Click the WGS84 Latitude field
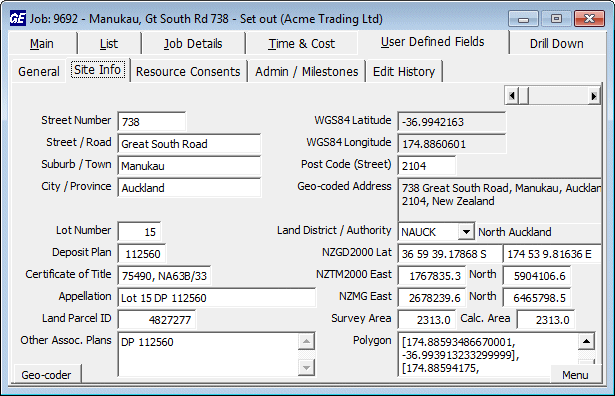The height and width of the screenshot is (396, 615). click(451, 122)
